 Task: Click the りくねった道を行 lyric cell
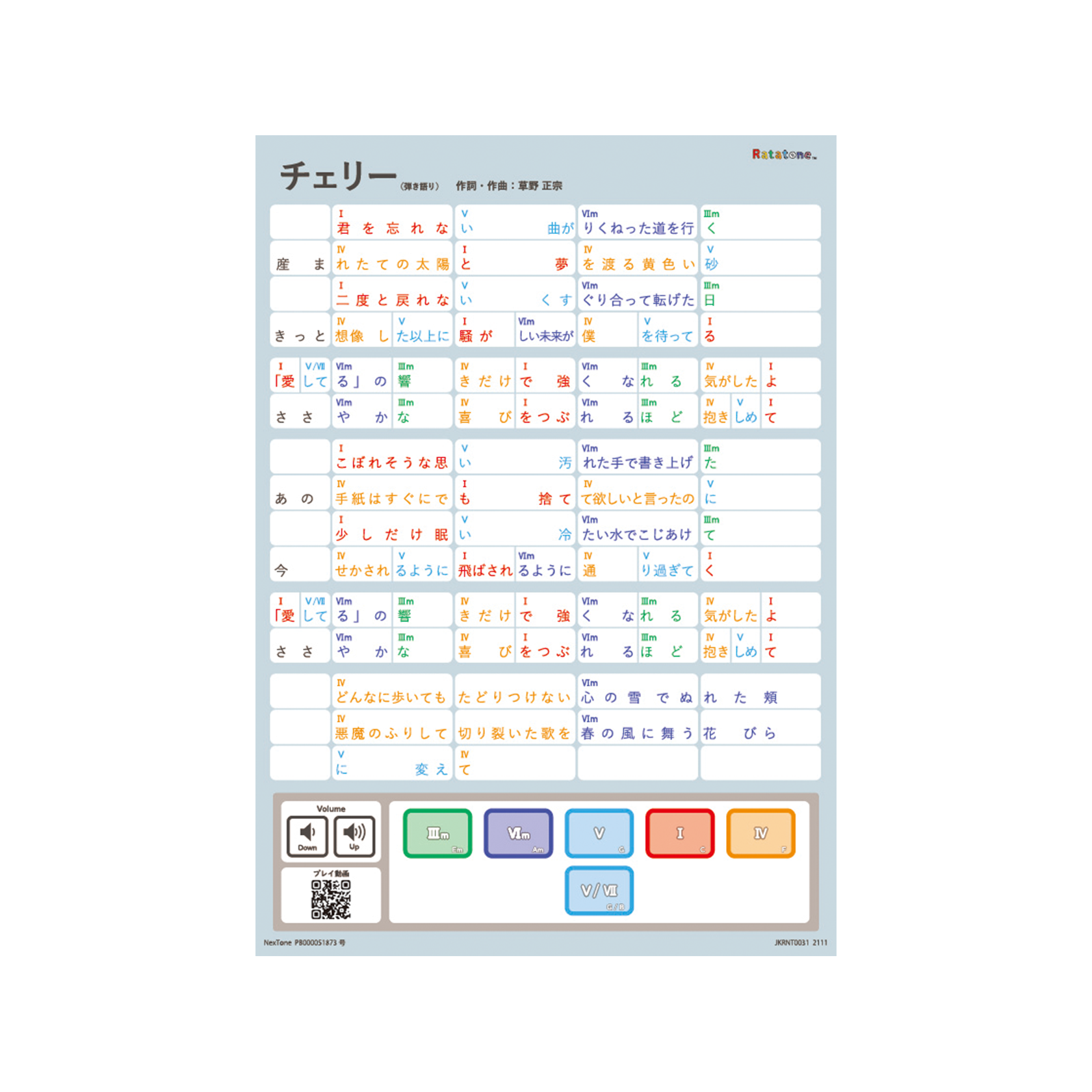[638, 222]
